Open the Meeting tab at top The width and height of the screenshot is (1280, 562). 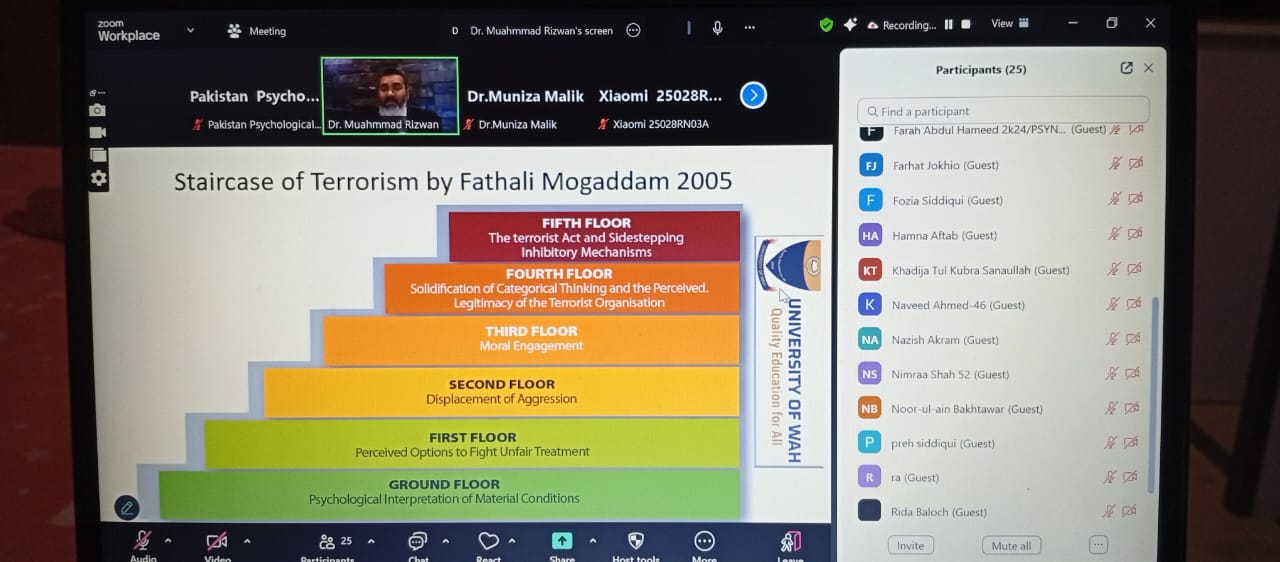pyautogui.click(x=257, y=31)
